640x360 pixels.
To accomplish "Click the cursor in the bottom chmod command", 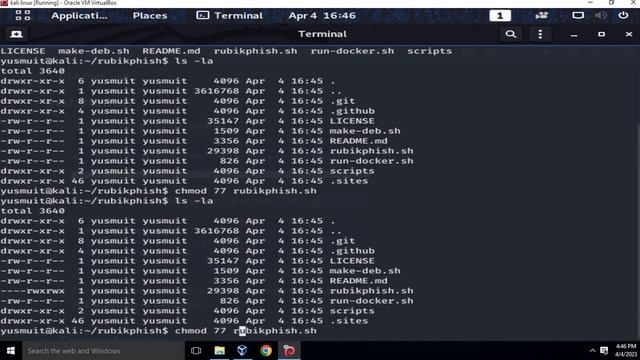I will [x=242, y=331].
